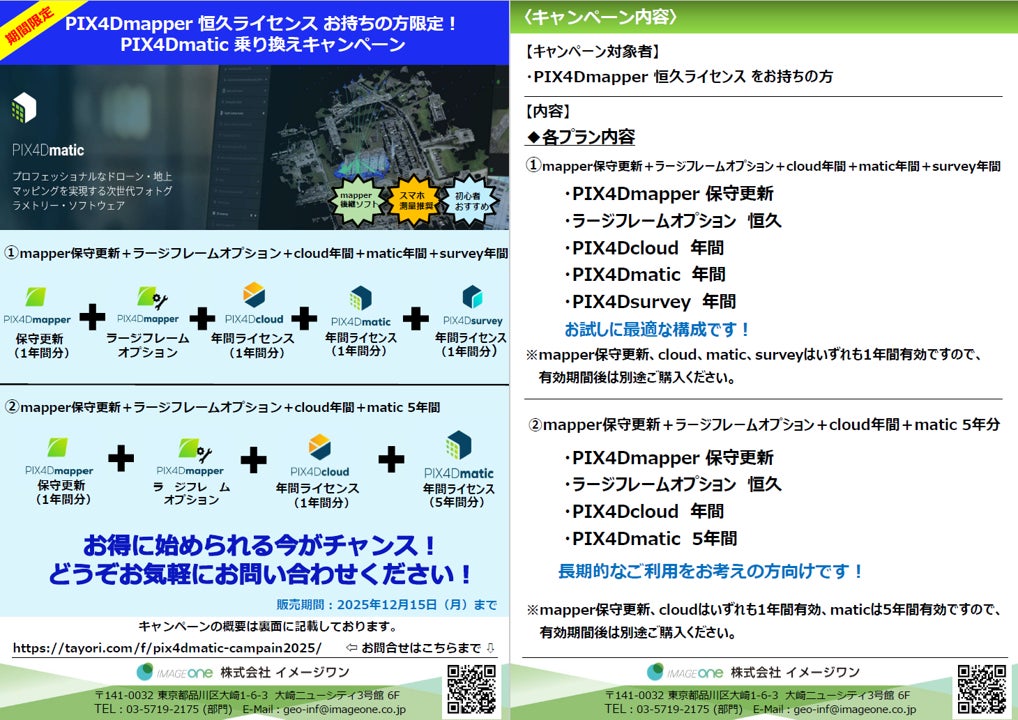Click the '販売期間：2025年12月15日（月）まで' text
The height and width of the screenshot is (720, 1018).
pyautogui.click(x=387, y=604)
